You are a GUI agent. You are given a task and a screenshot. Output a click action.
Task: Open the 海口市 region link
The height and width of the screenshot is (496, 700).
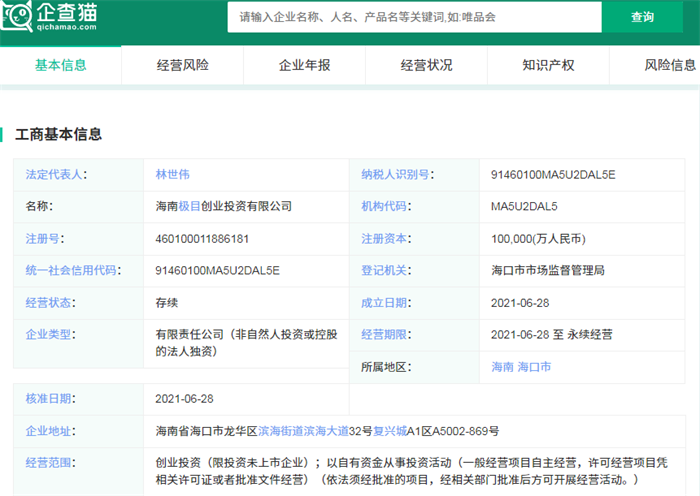(x=534, y=367)
